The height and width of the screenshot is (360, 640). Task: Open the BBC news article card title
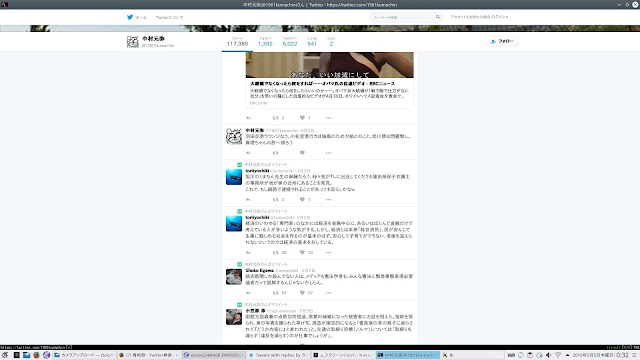[x=322, y=84]
